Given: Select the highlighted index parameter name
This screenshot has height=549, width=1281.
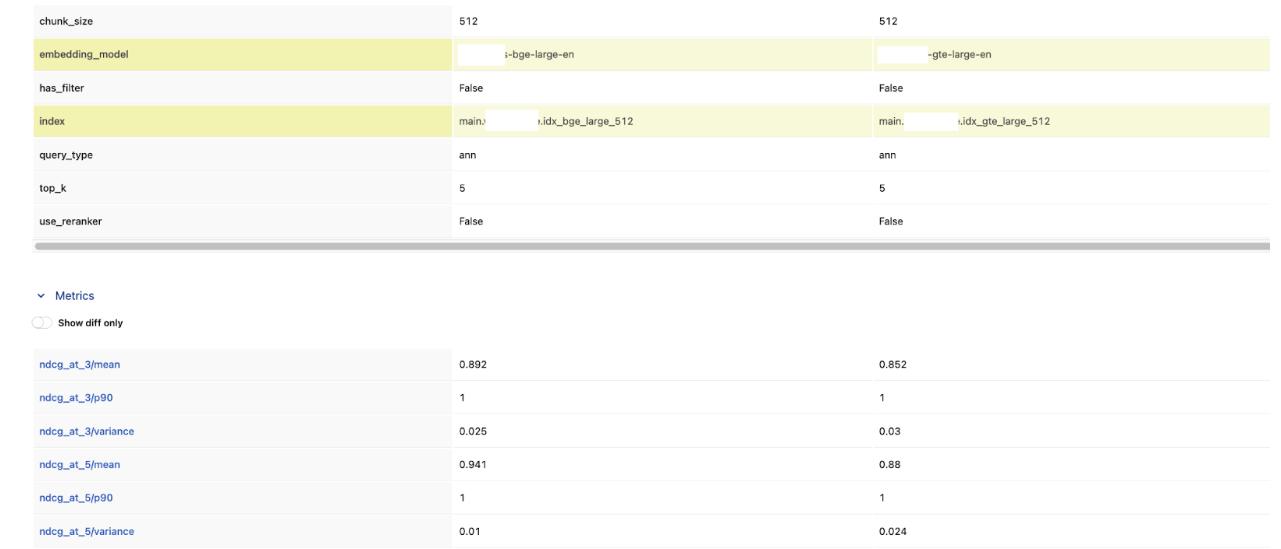Looking at the screenshot, I should click(52, 121).
